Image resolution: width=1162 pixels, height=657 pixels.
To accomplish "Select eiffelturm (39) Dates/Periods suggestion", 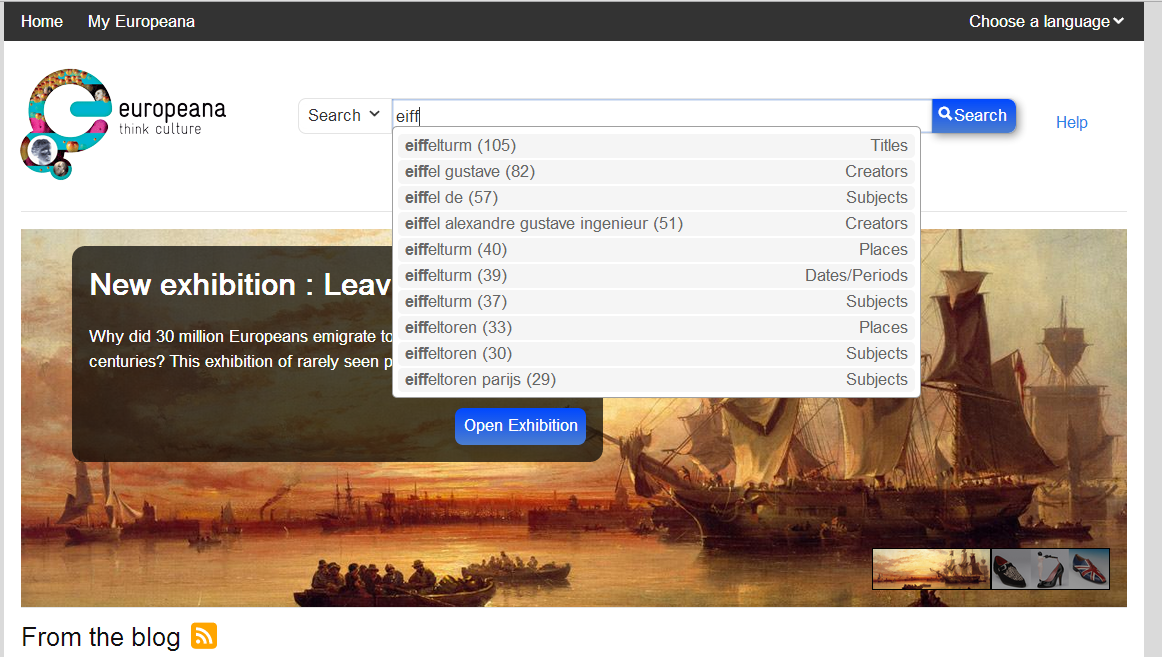I will (x=656, y=275).
